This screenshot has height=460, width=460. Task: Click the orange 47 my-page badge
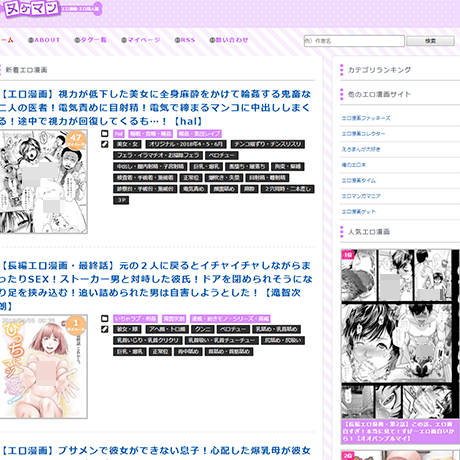76,140
